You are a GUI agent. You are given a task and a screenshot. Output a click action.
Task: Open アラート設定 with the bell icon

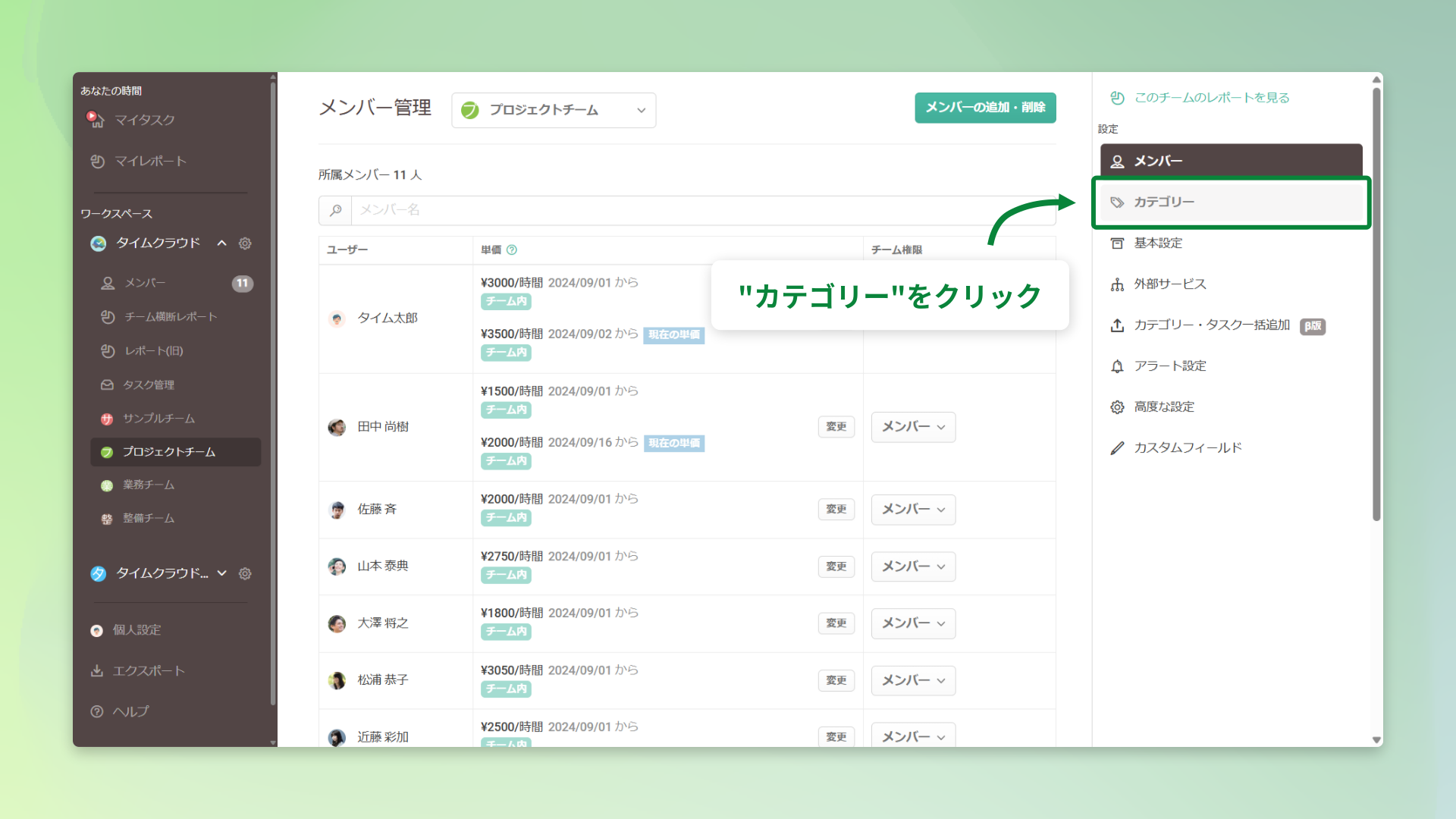click(x=1169, y=366)
